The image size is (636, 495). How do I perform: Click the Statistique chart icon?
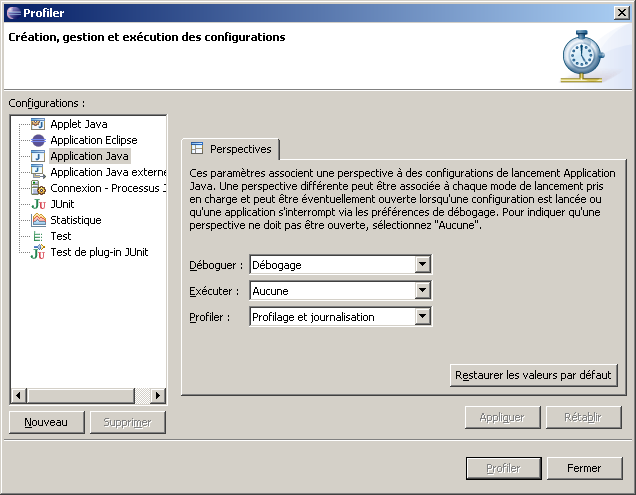click(x=39, y=220)
